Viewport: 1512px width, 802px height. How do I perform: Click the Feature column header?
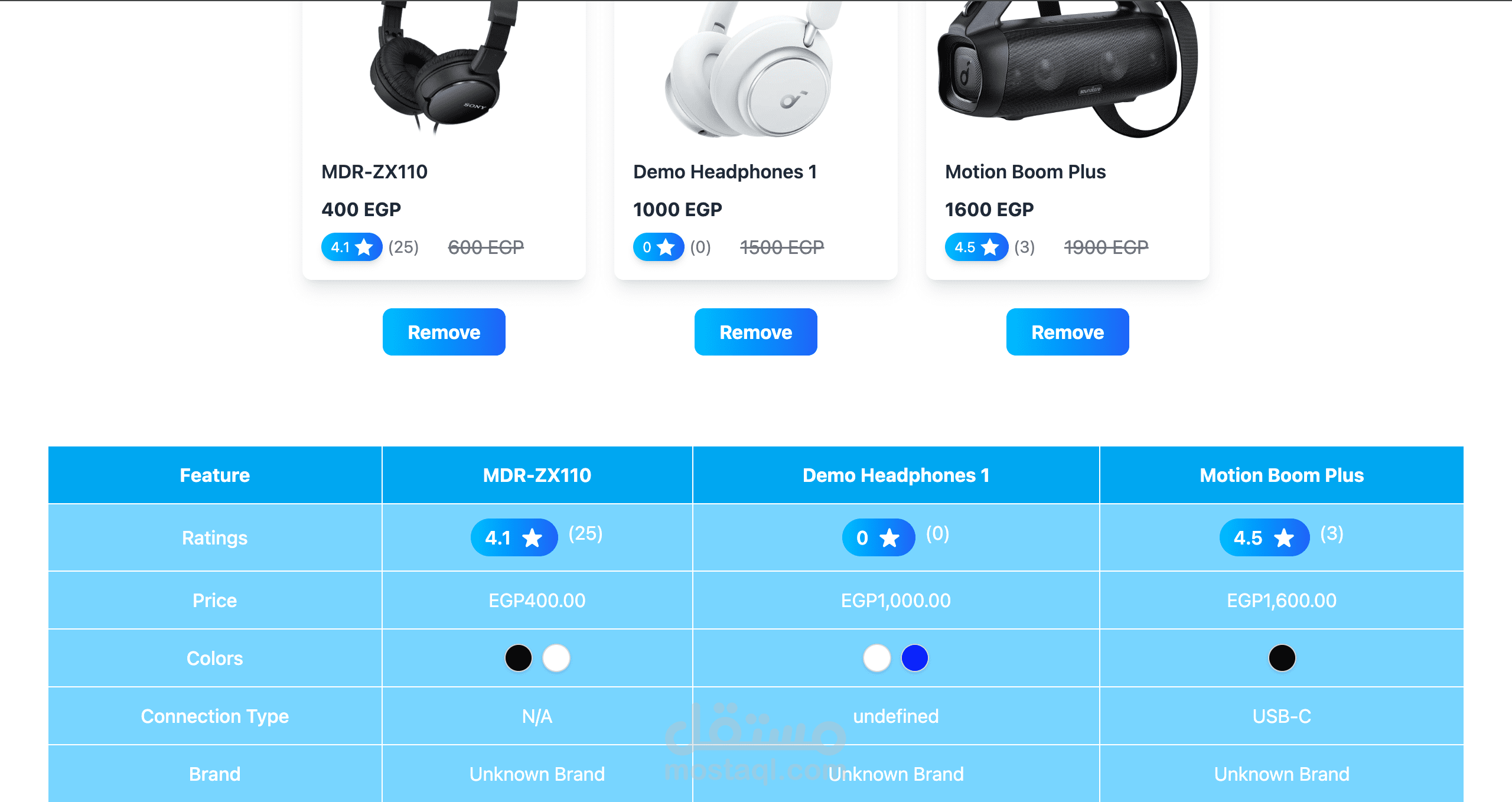[215, 475]
